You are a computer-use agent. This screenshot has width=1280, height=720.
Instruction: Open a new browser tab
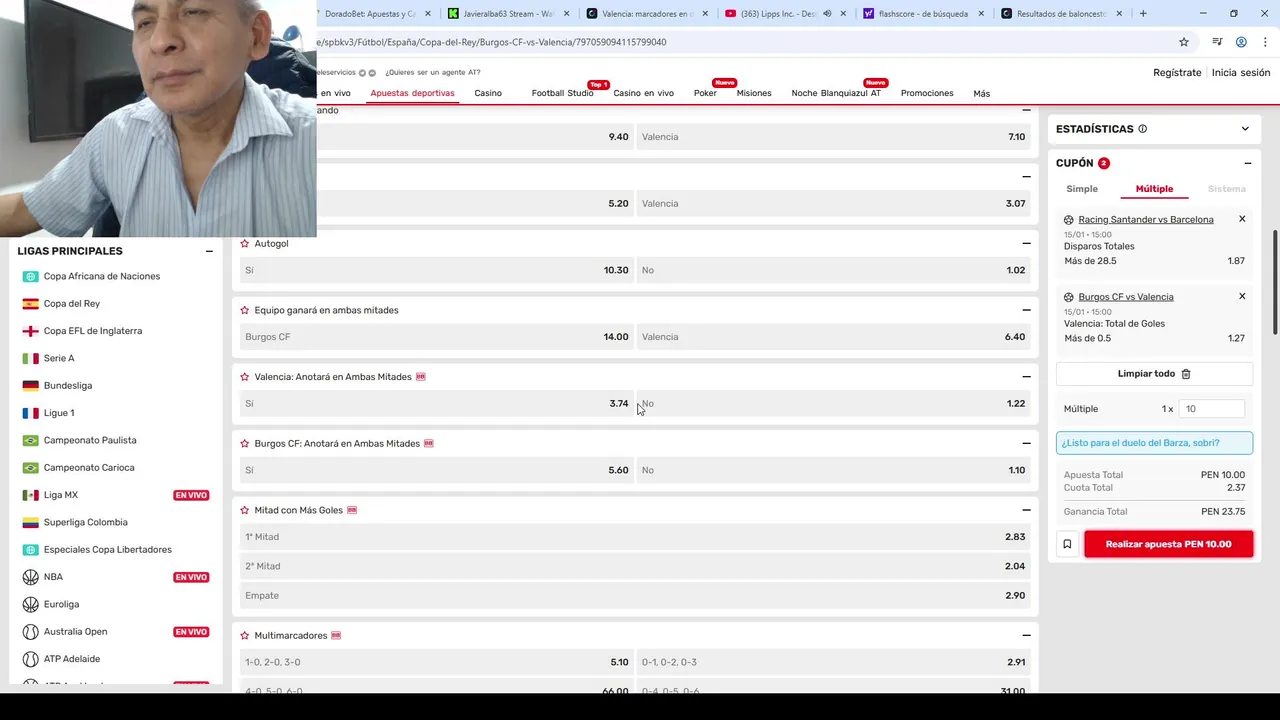1143,14
